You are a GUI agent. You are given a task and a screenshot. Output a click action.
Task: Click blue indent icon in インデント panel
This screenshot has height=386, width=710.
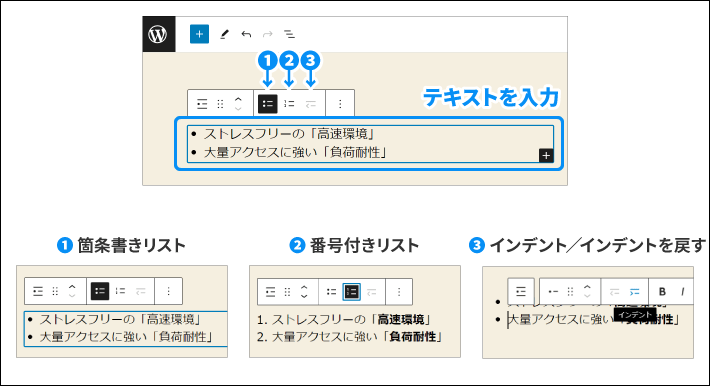[635, 292]
